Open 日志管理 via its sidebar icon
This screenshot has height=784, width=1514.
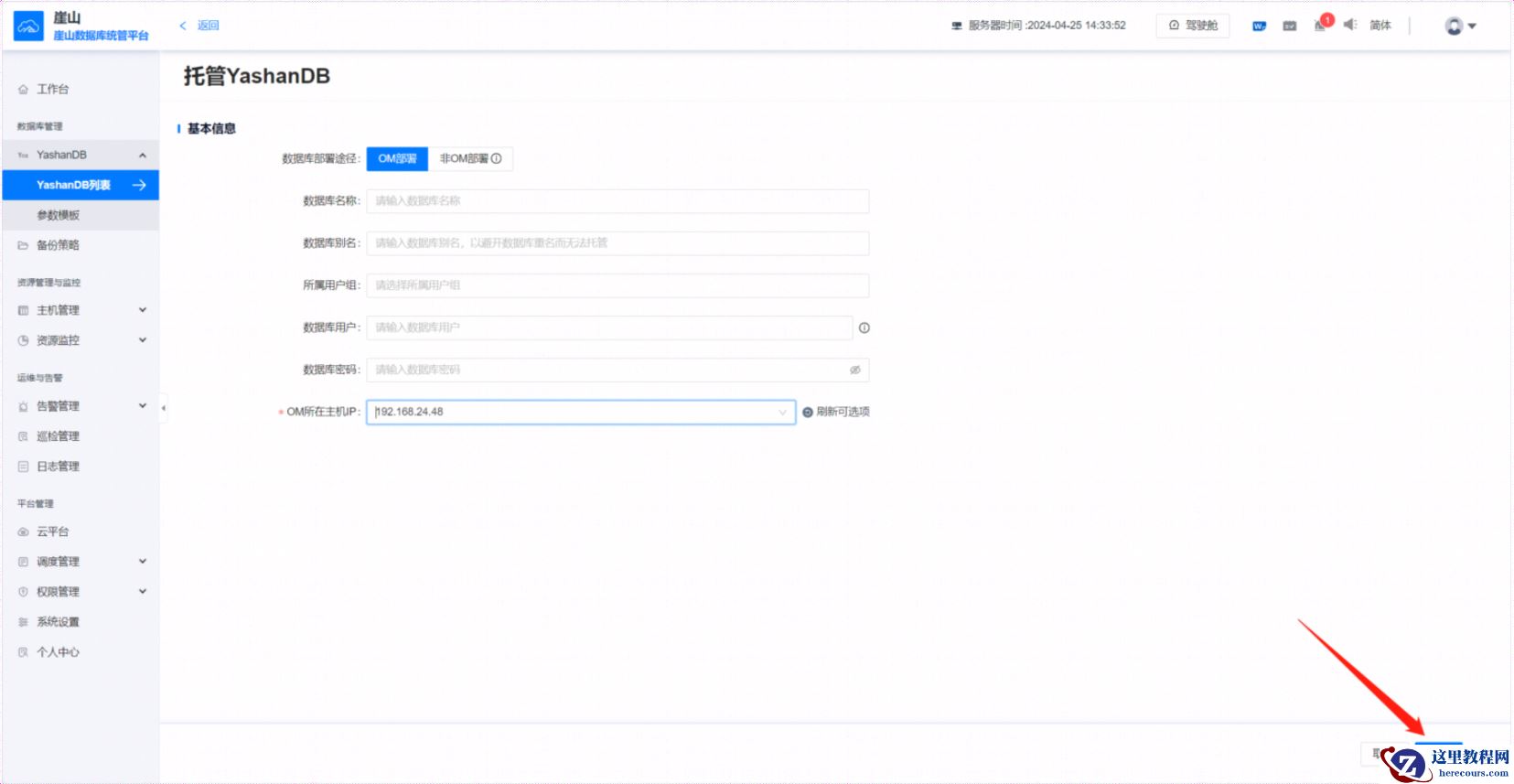pyautogui.click(x=23, y=467)
